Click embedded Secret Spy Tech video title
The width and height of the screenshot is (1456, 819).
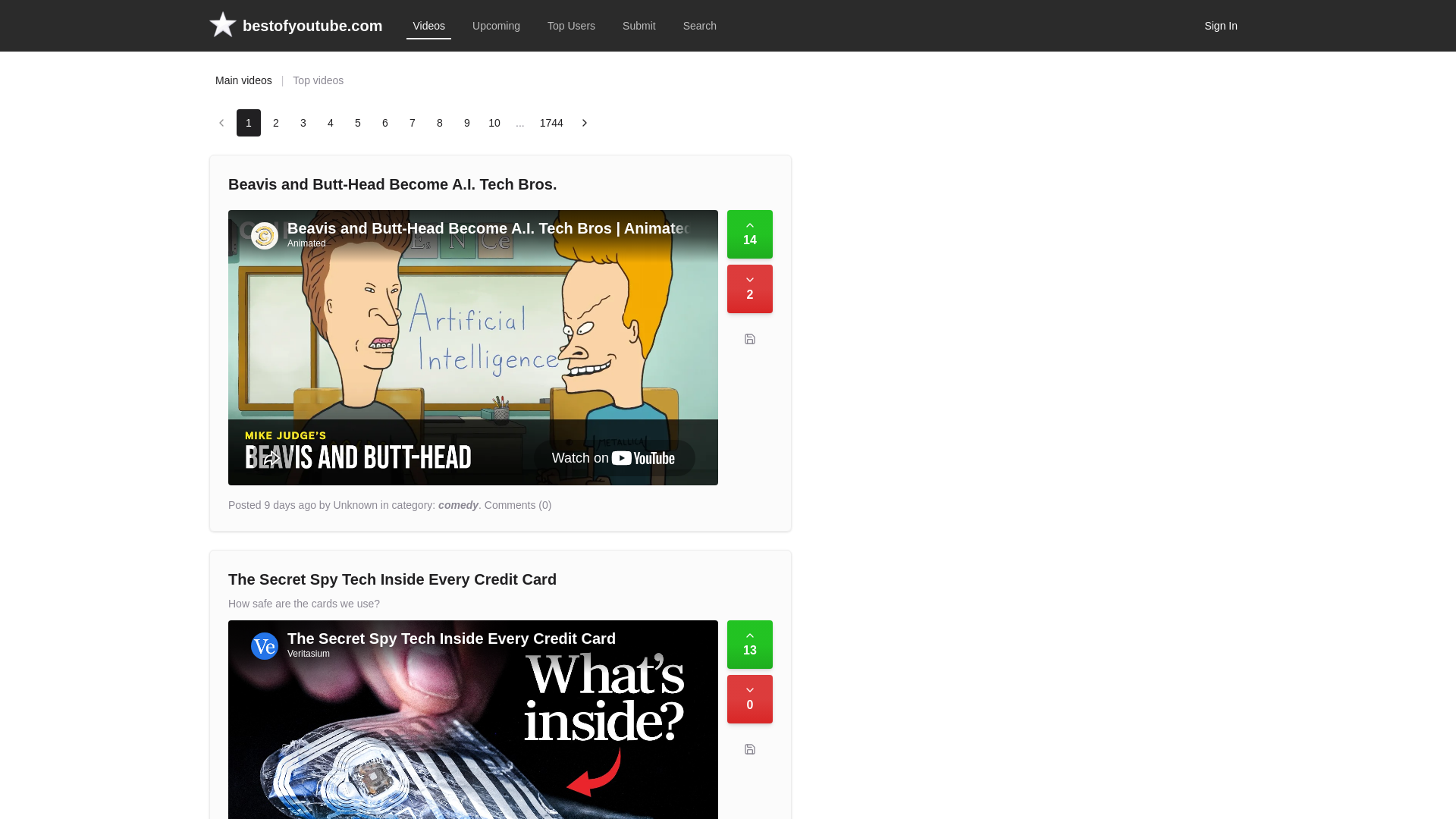[451, 639]
